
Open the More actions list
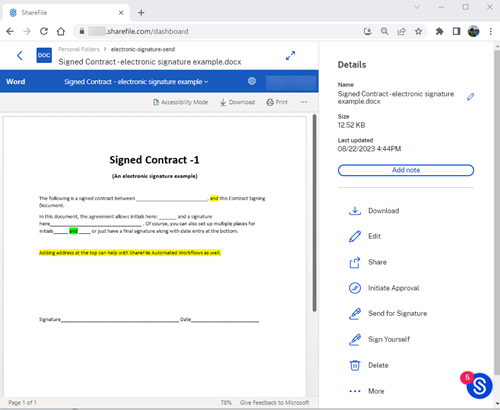point(367,391)
